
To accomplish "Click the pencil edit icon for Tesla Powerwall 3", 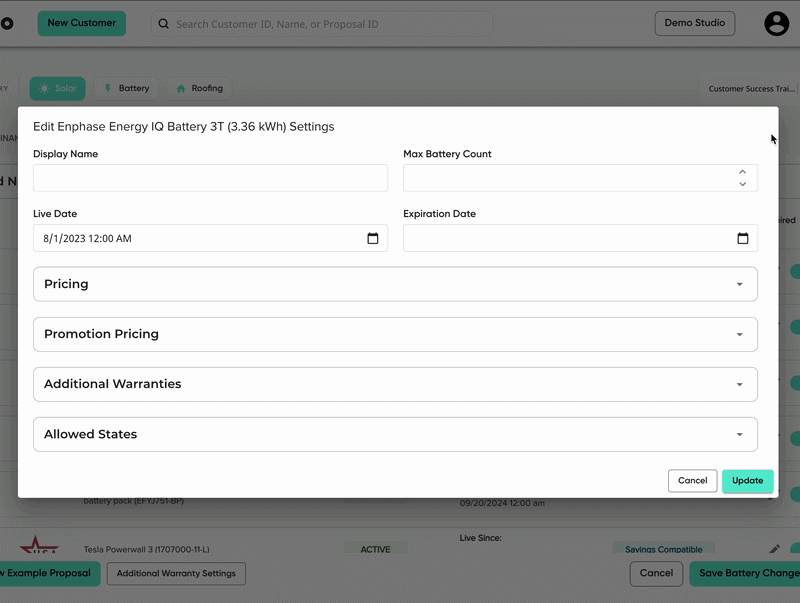I will coord(774,549).
